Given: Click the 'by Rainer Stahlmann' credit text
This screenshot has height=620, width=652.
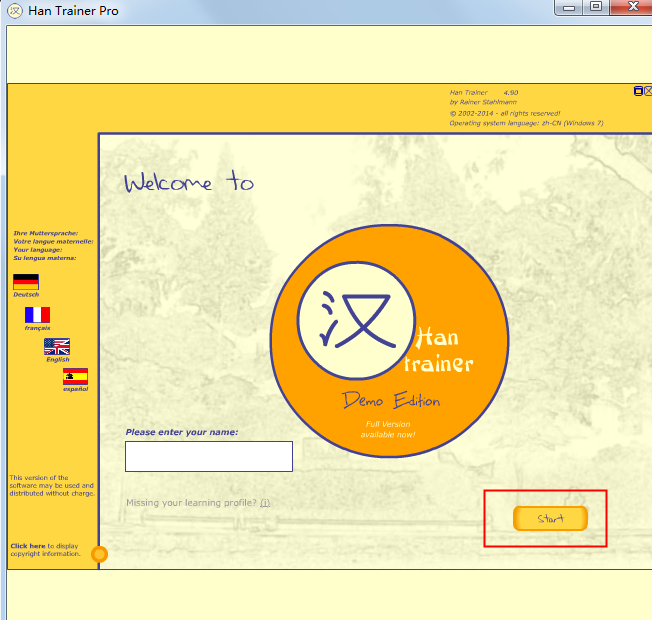Looking at the screenshot, I should pos(483,102).
